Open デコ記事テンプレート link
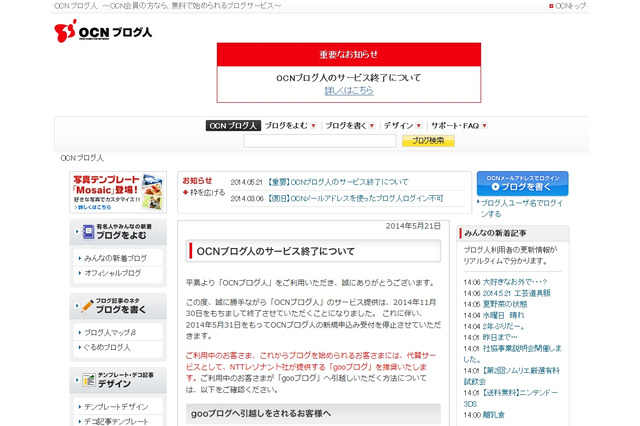Viewport: 640px width, 426px height. coord(116,422)
